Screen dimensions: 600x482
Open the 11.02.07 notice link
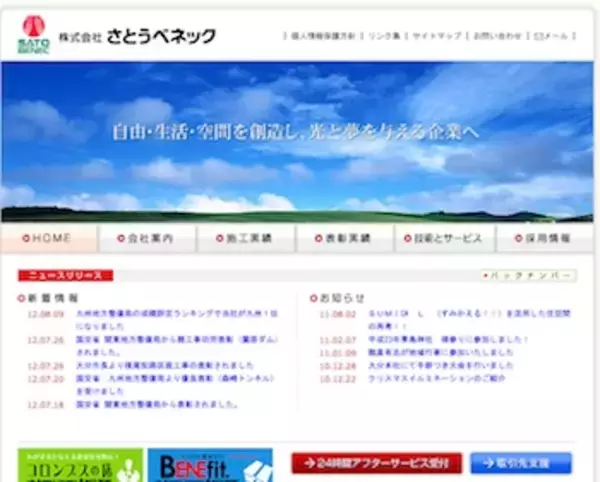pos(448,339)
